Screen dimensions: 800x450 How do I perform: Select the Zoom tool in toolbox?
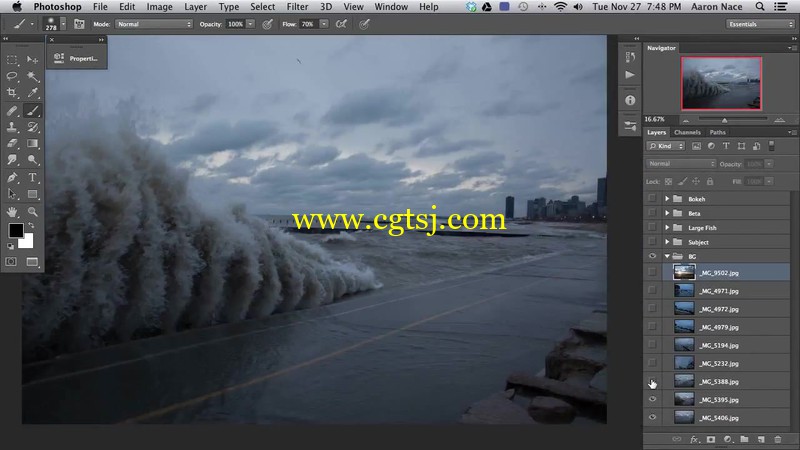[x=32, y=211]
